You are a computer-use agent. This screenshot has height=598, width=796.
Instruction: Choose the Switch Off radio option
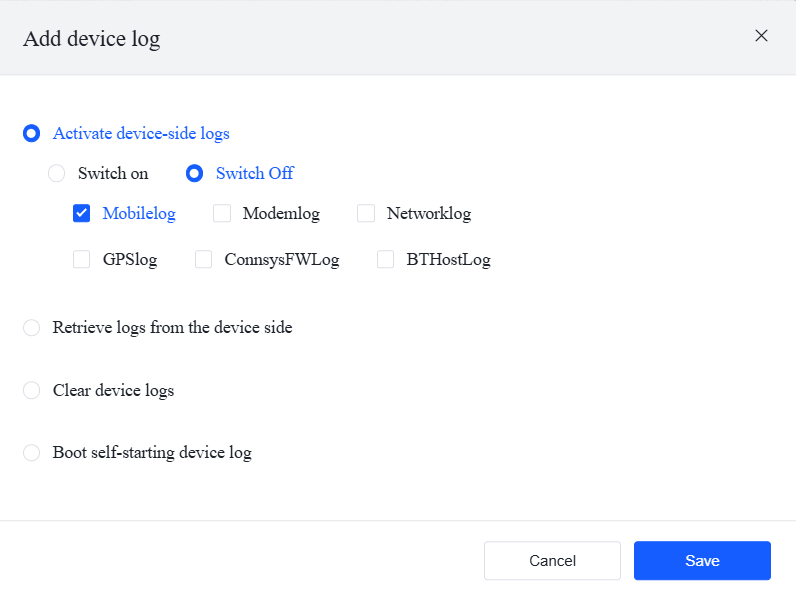pyautogui.click(x=195, y=173)
